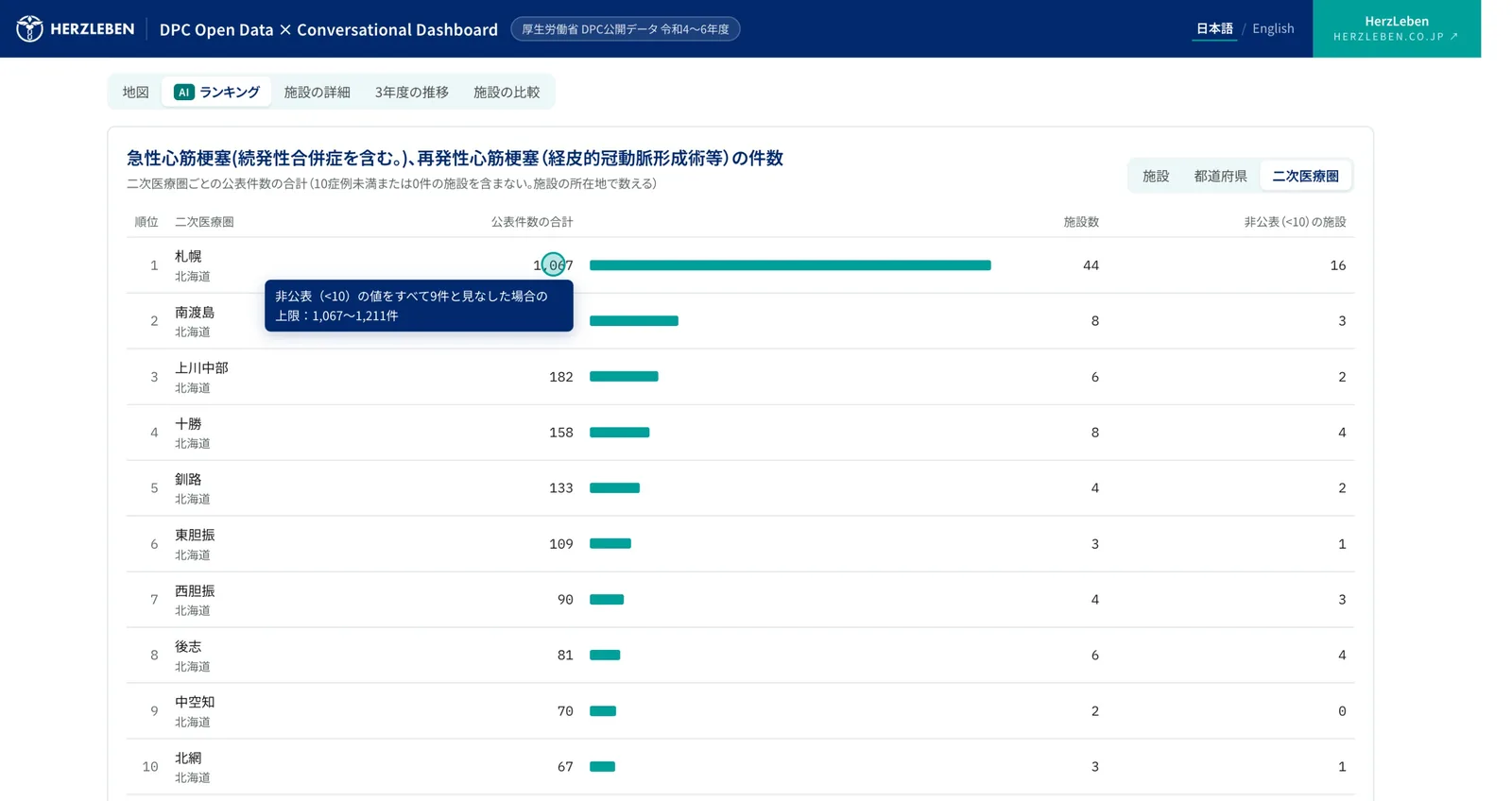The width and height of the screenshot is (1512, 801).
Task: Select the 二次医療圏 grouping option
Action: click(x=1305, y=176)
